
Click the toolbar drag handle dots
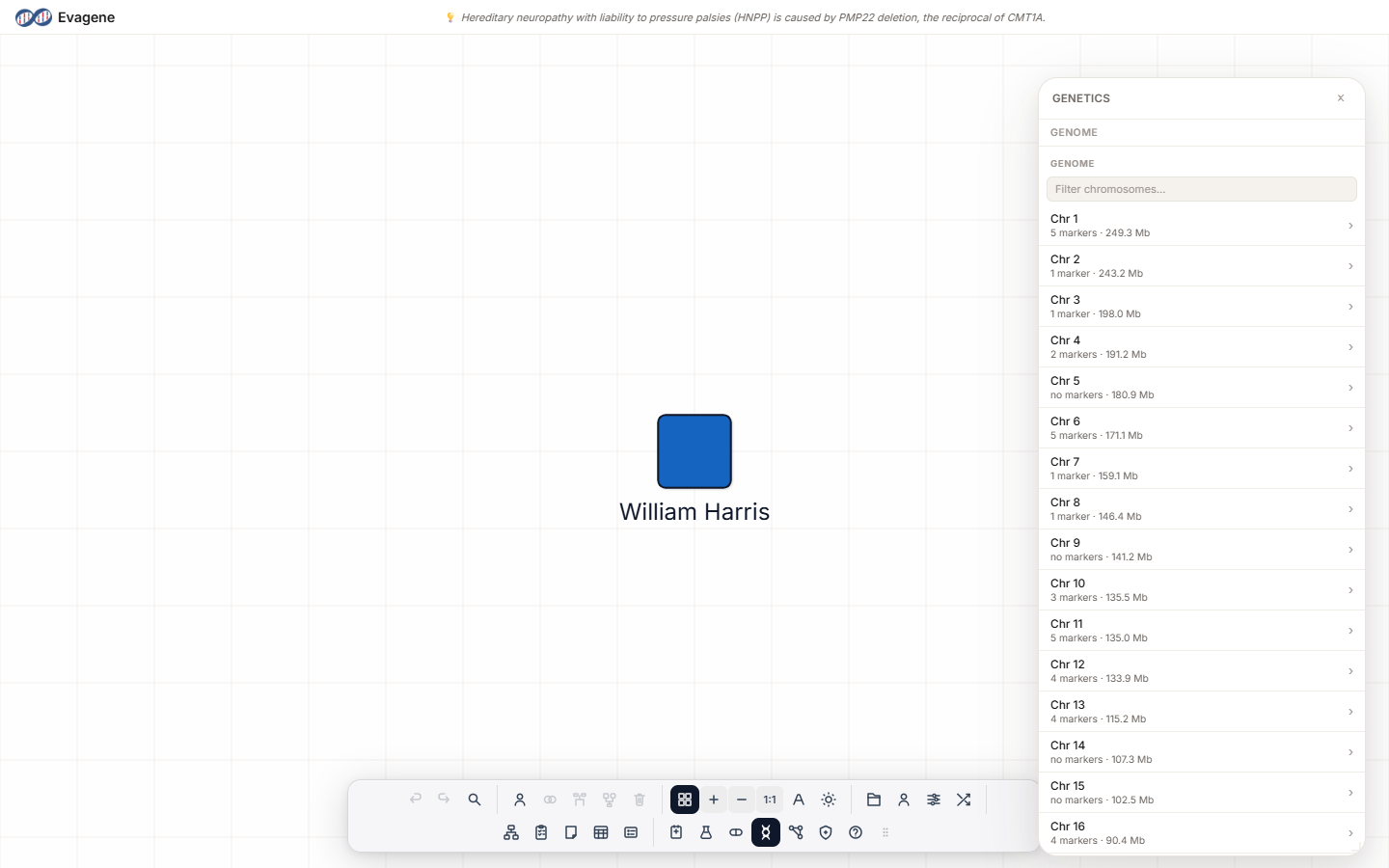coord(885,832)
